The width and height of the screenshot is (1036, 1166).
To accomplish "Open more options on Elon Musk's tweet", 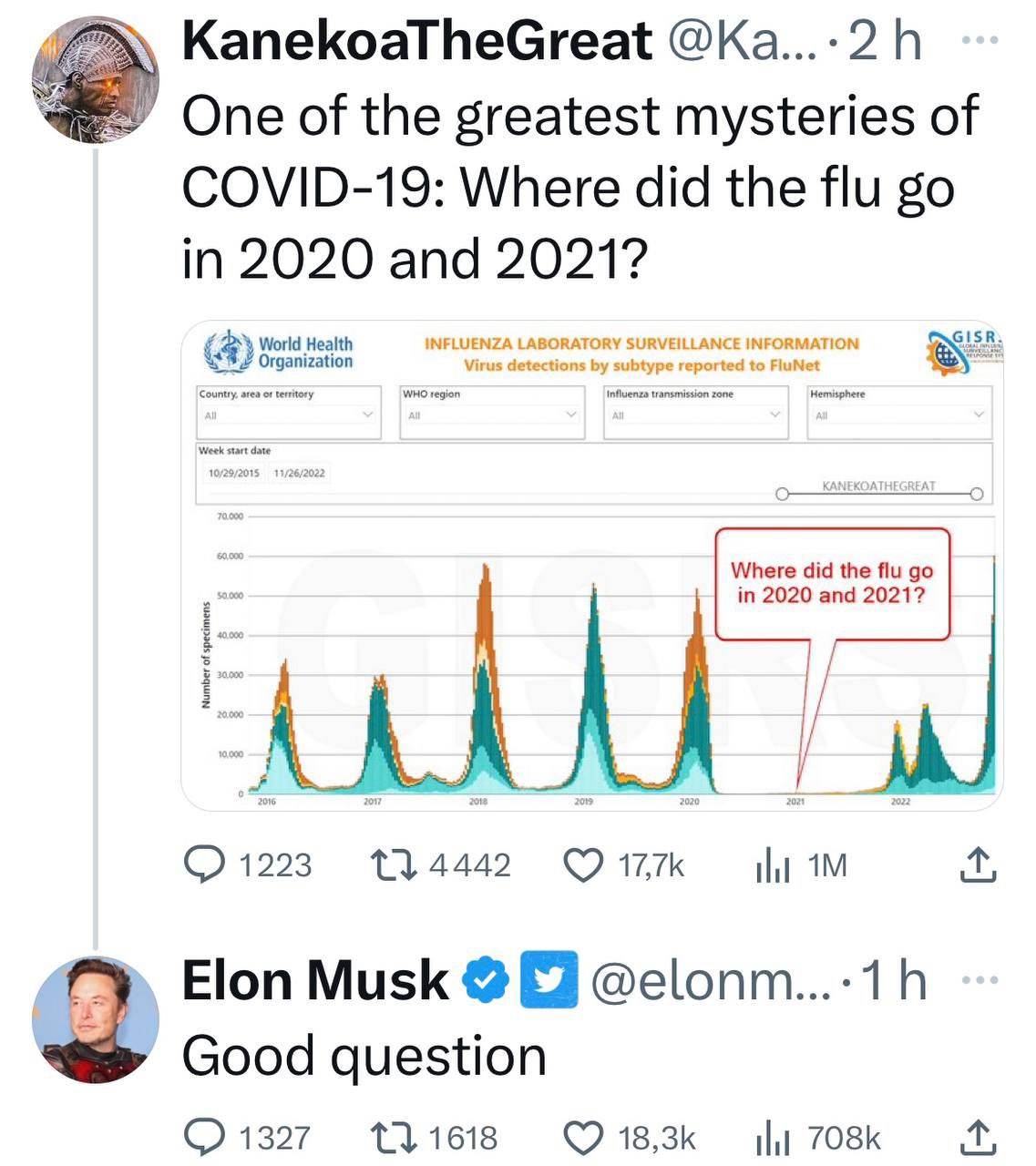I will (x=980, y=980).
